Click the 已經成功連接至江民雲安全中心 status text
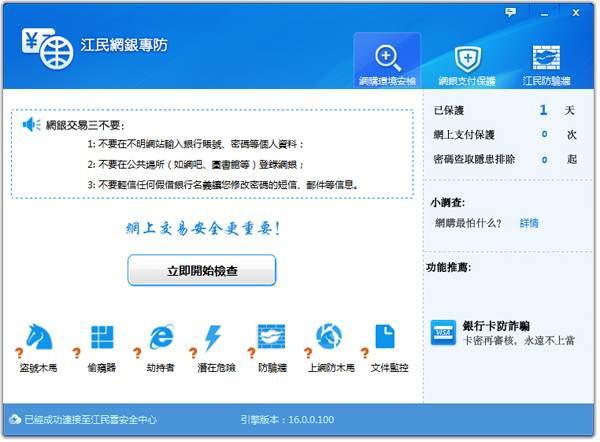Image resolution: width=600 pixels, height=442 pixels. (x=91, y=421)
